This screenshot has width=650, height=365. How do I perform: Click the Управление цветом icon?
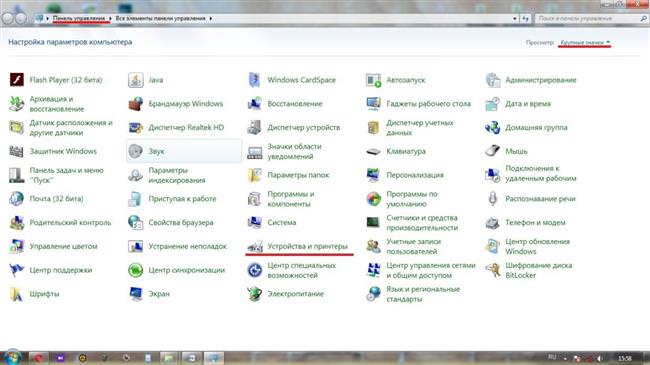(17, 246)
